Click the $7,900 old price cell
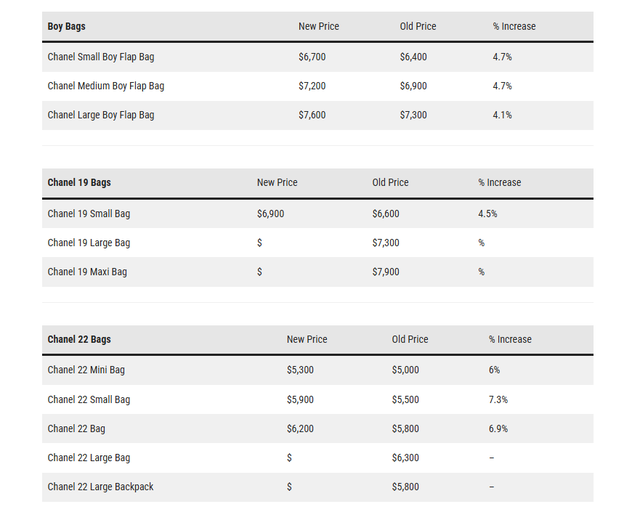The image size is (640, 512). 385,272
